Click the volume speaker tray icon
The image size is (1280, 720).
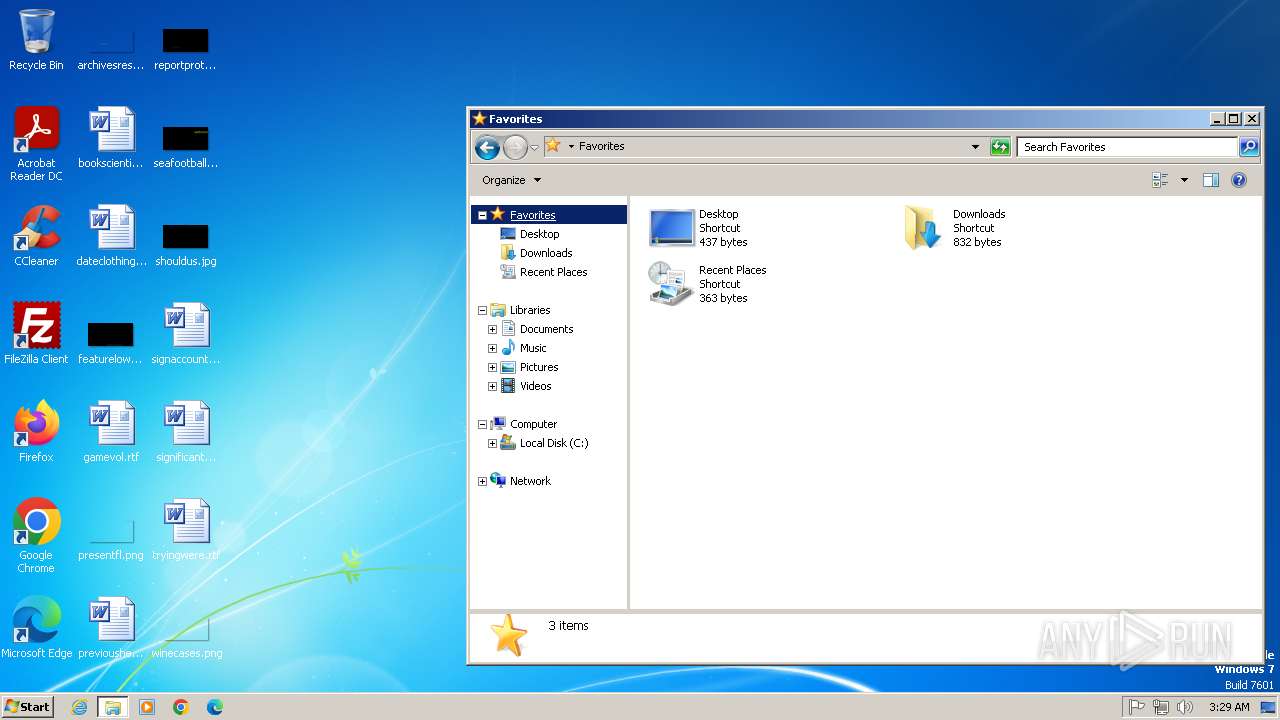coord(1185,707)
